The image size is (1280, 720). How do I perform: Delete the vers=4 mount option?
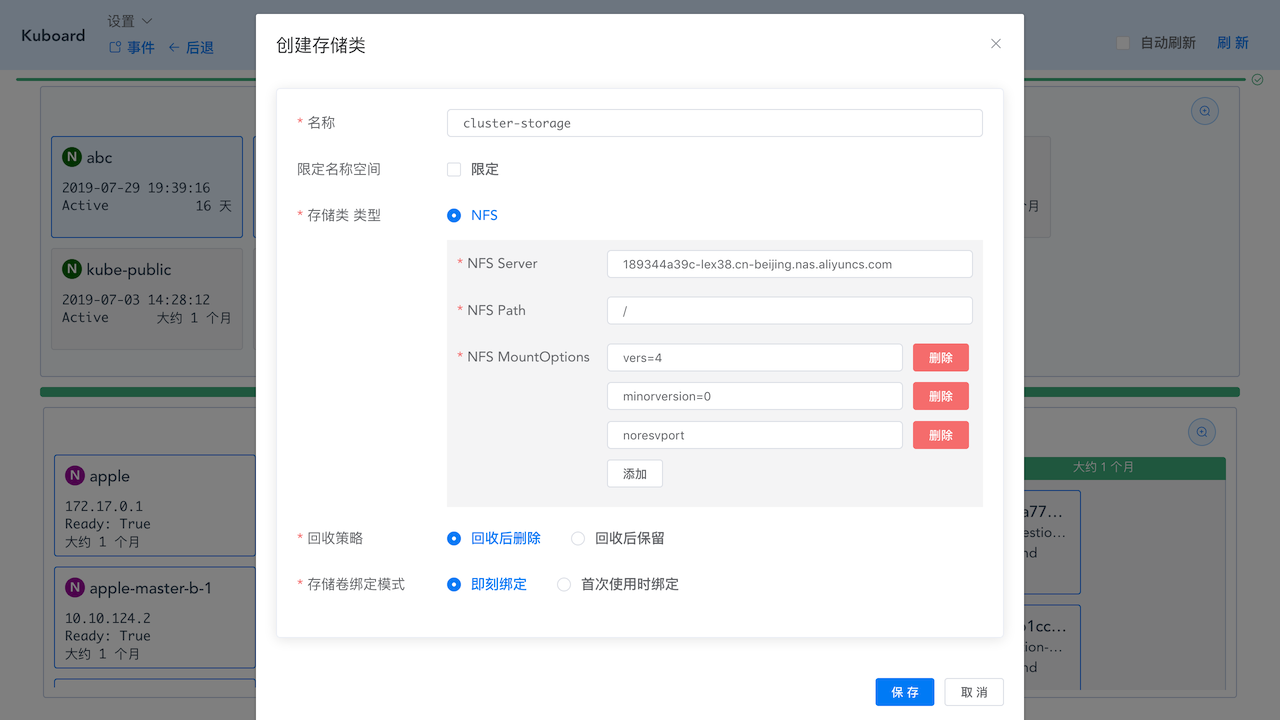[x=940, y=357]
